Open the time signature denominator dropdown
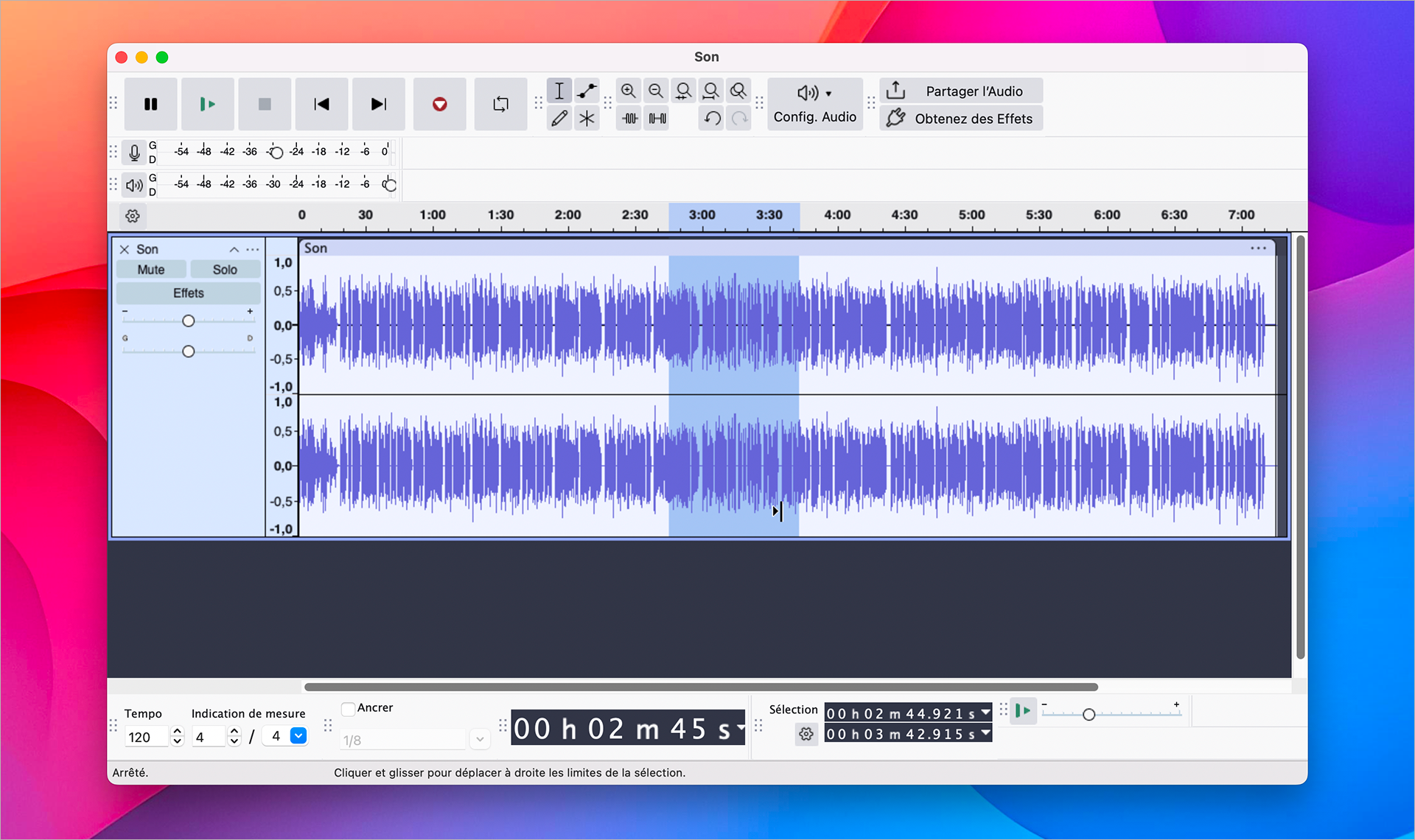 298,736
